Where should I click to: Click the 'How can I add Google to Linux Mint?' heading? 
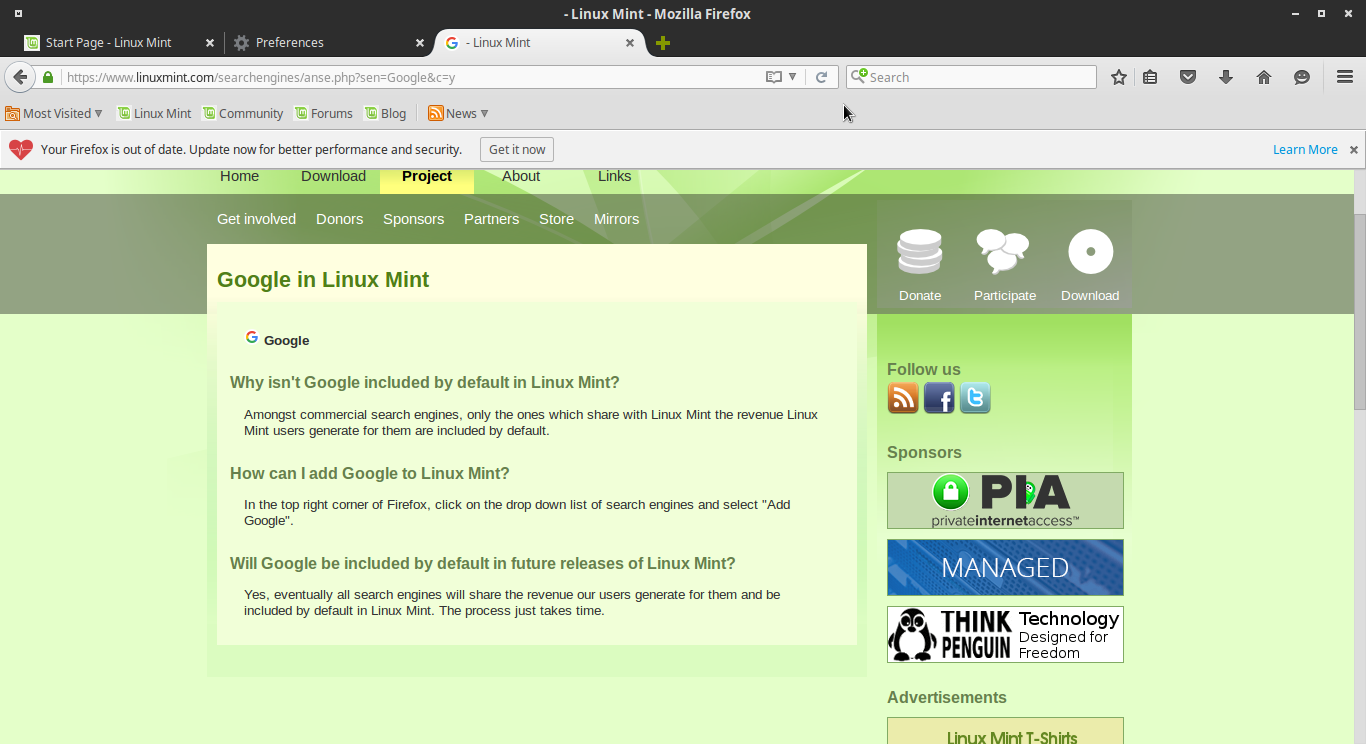[x=370, y=473]
